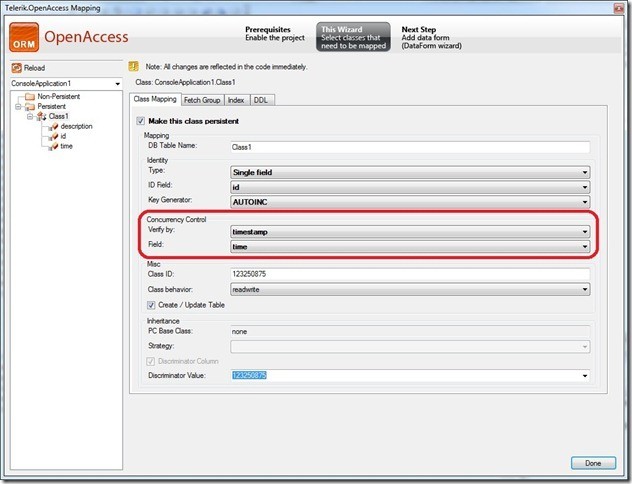Image resolution: width=632 pixels, height=484 pixels.
Task: Select the description tree item
Action: pyautogui.click(x=77, y=127)
